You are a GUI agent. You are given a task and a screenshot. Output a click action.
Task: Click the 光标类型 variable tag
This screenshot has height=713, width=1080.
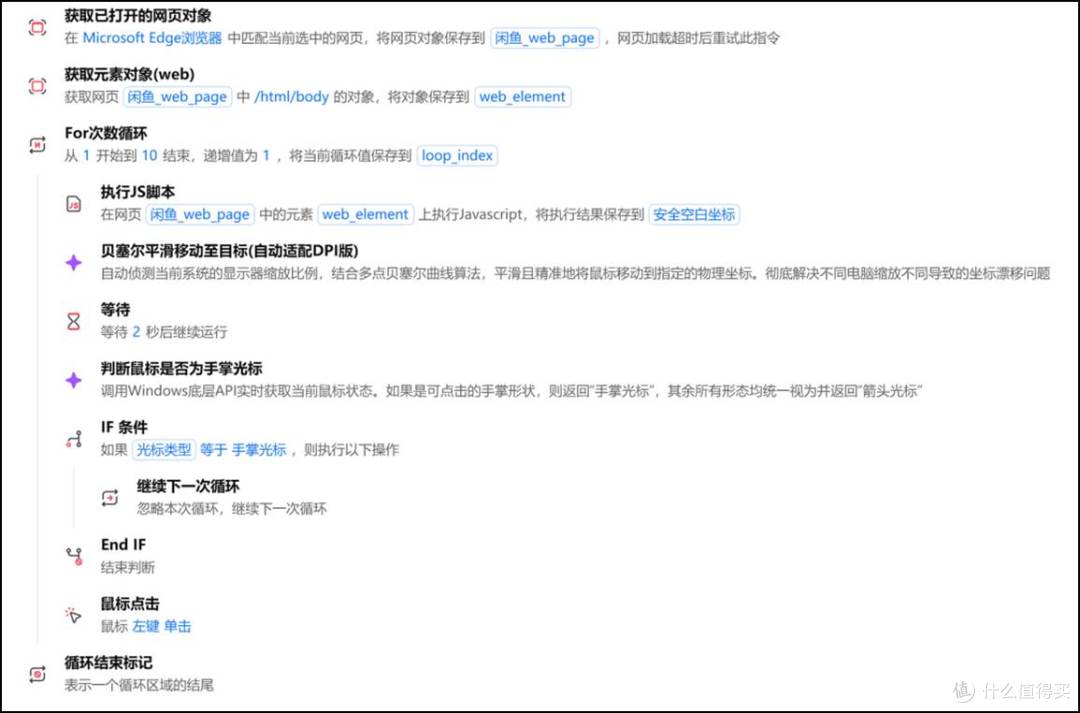pos(164,450)
